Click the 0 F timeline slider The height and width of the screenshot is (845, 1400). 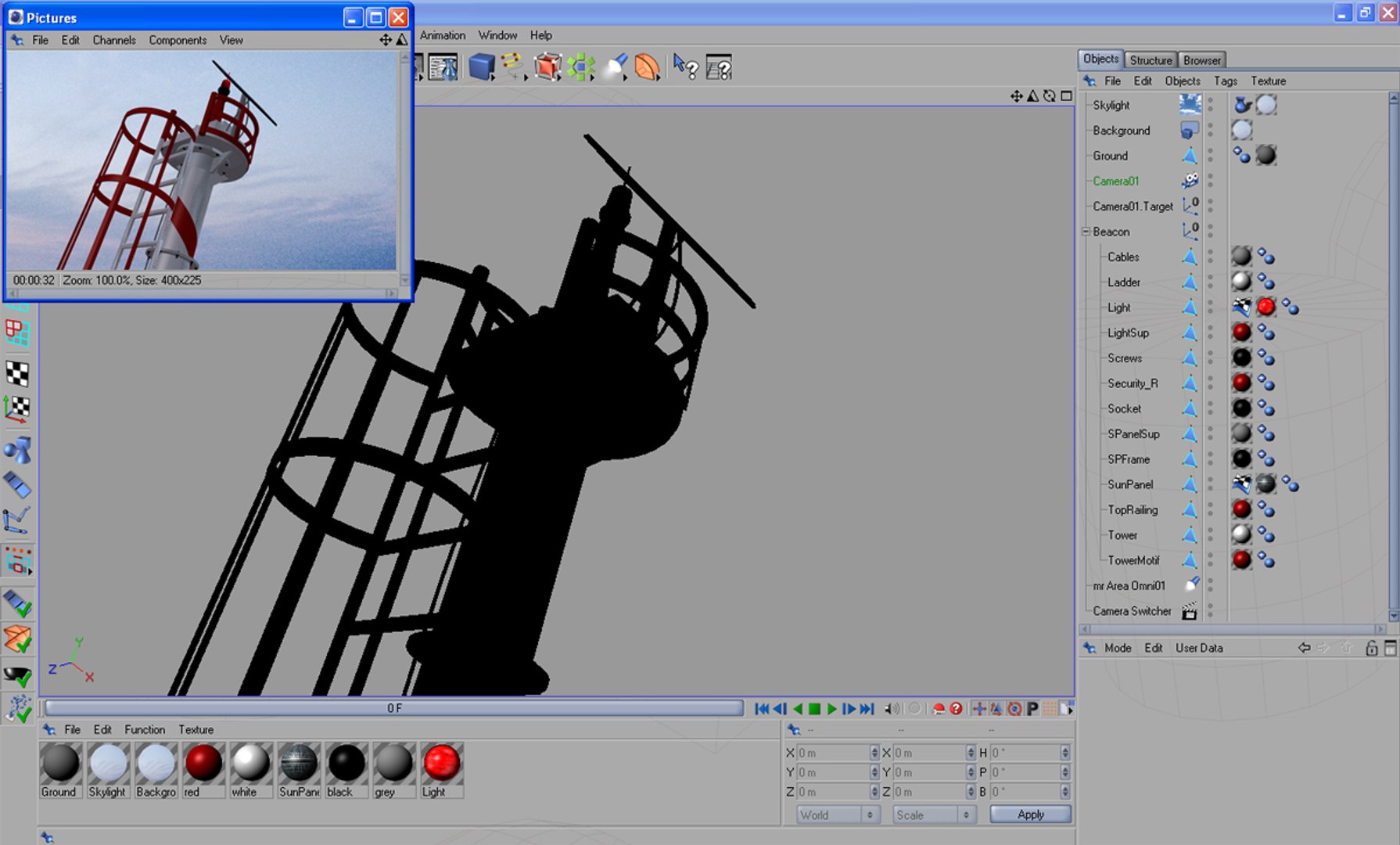[394, 709]
